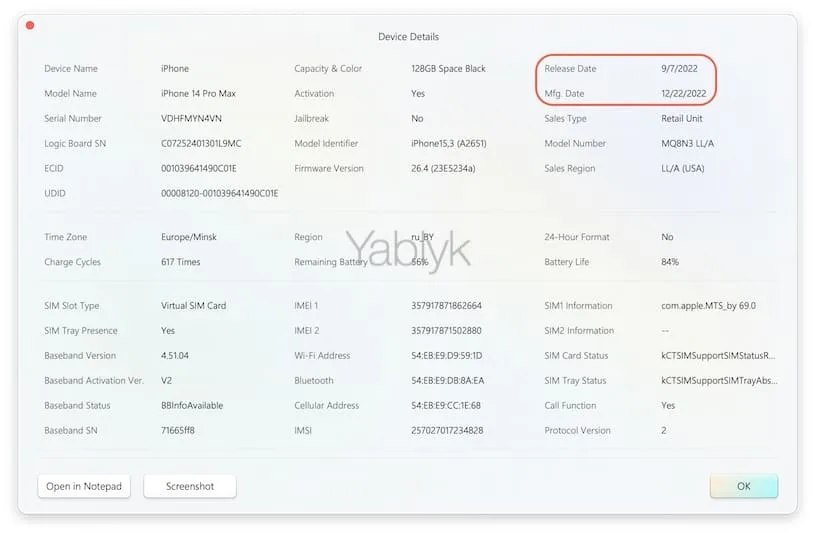Click the Release Date value 9/7/2022
This screenshot has width=815, height=535.
click(x=679, y=69)
